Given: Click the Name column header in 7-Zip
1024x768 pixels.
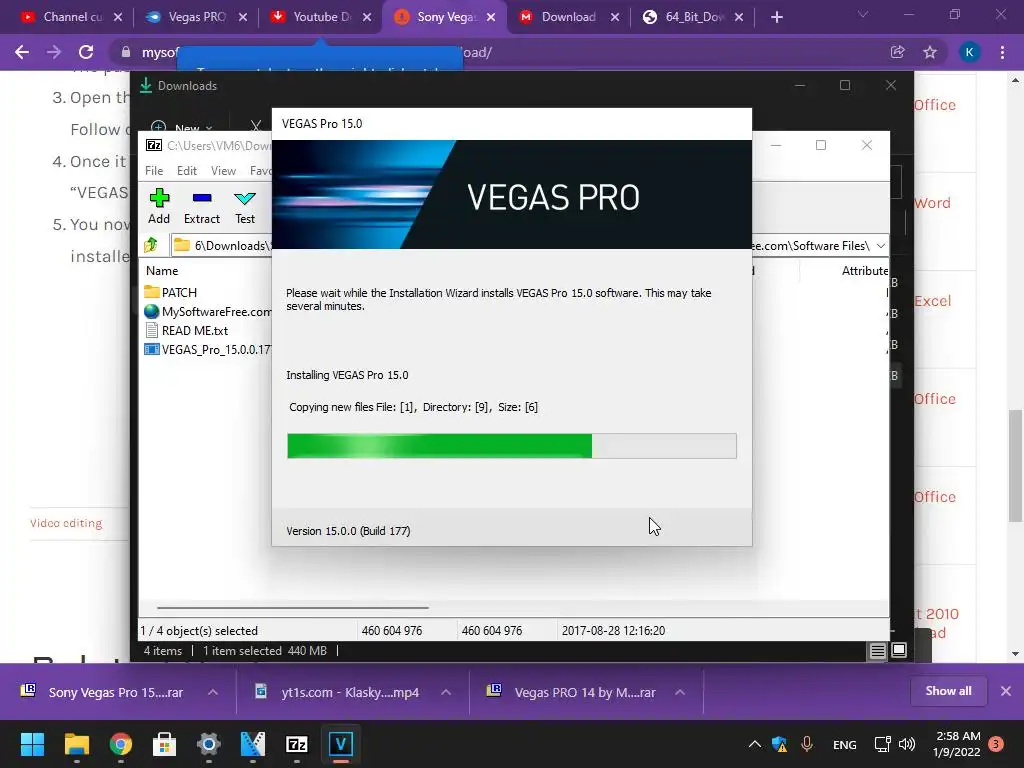Looking at the screenshot, I should (x=162, y=270).
